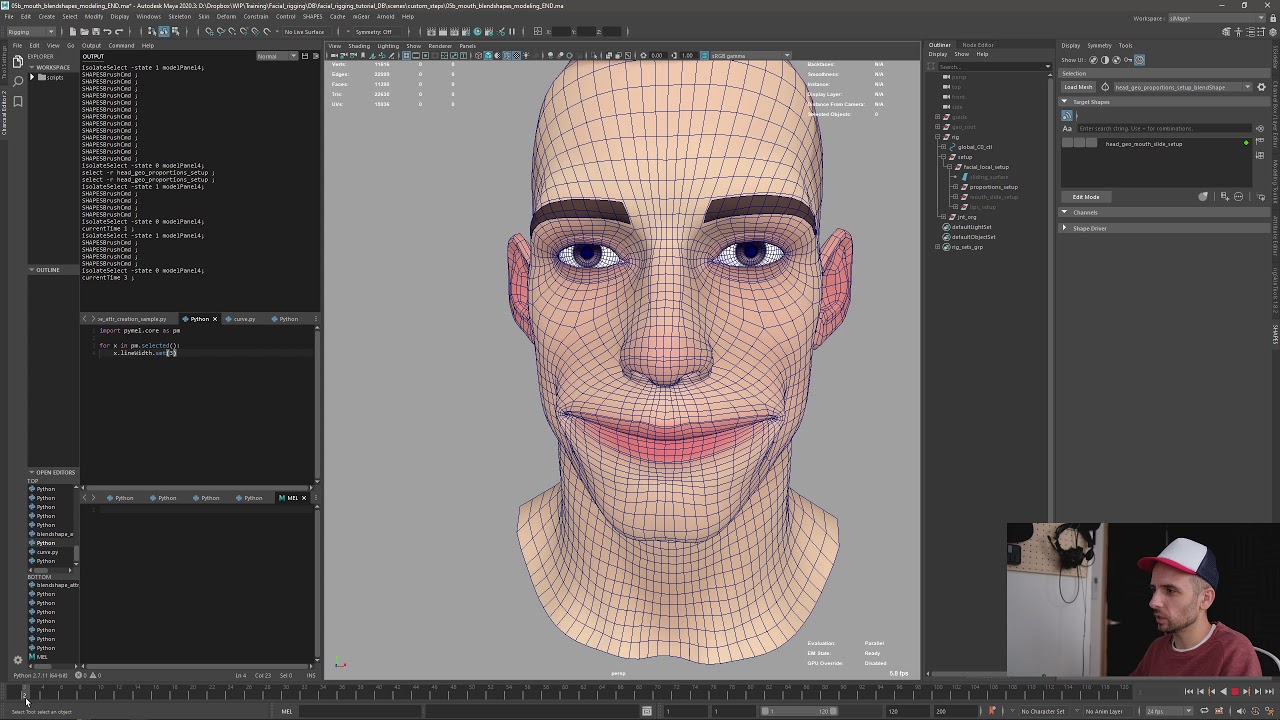
Task: Click the Load Mesh button
Action: (1078, 87)
